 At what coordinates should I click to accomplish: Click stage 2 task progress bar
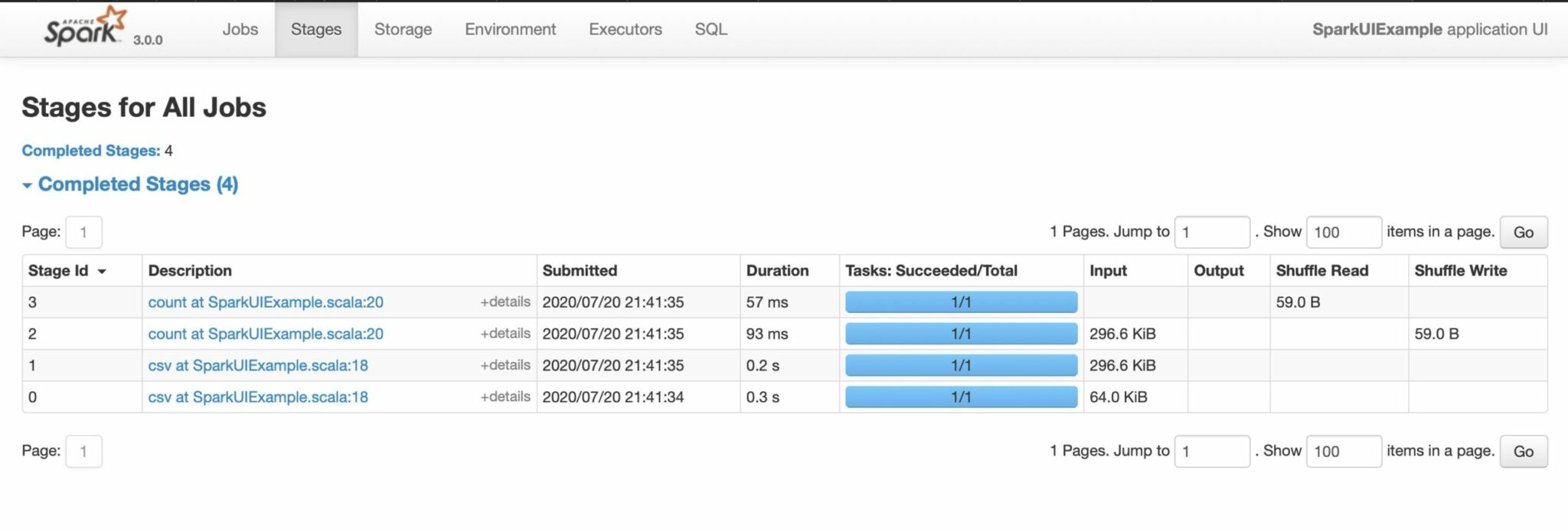[961, 334]
